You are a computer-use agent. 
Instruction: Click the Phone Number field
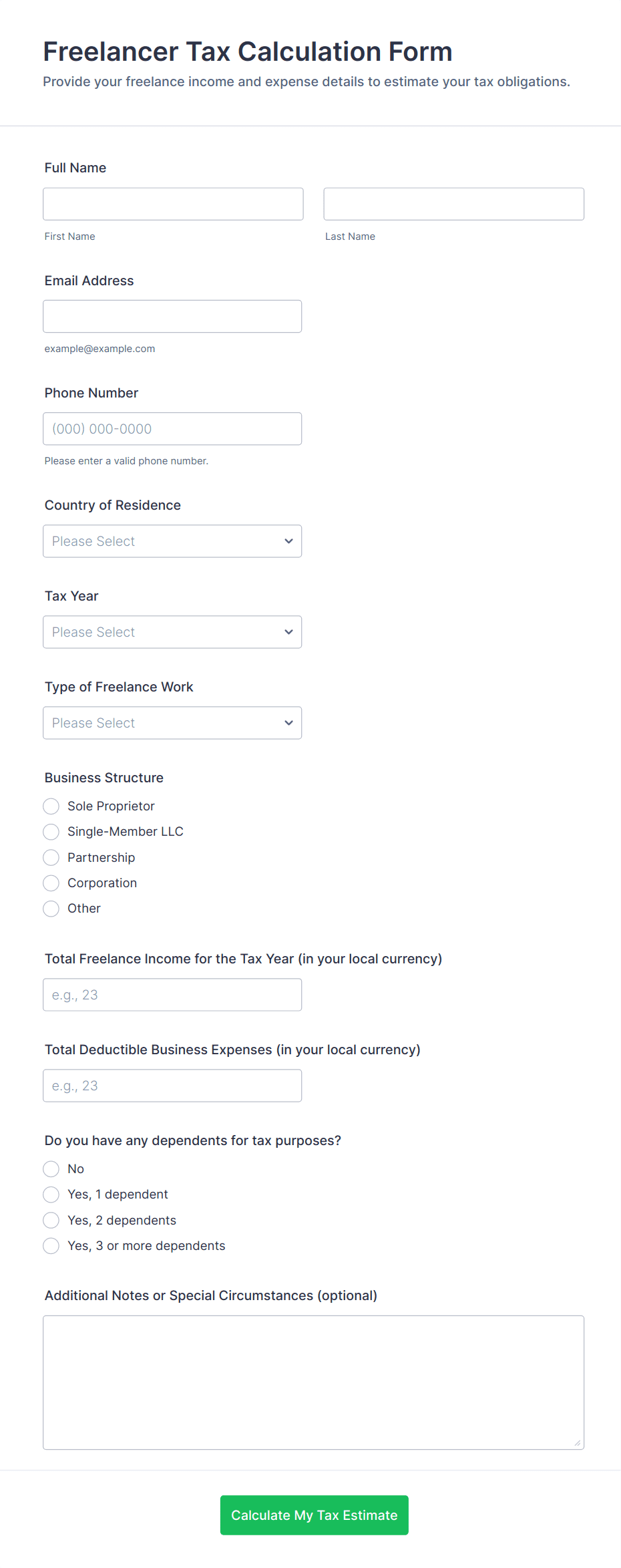(172, 429)
